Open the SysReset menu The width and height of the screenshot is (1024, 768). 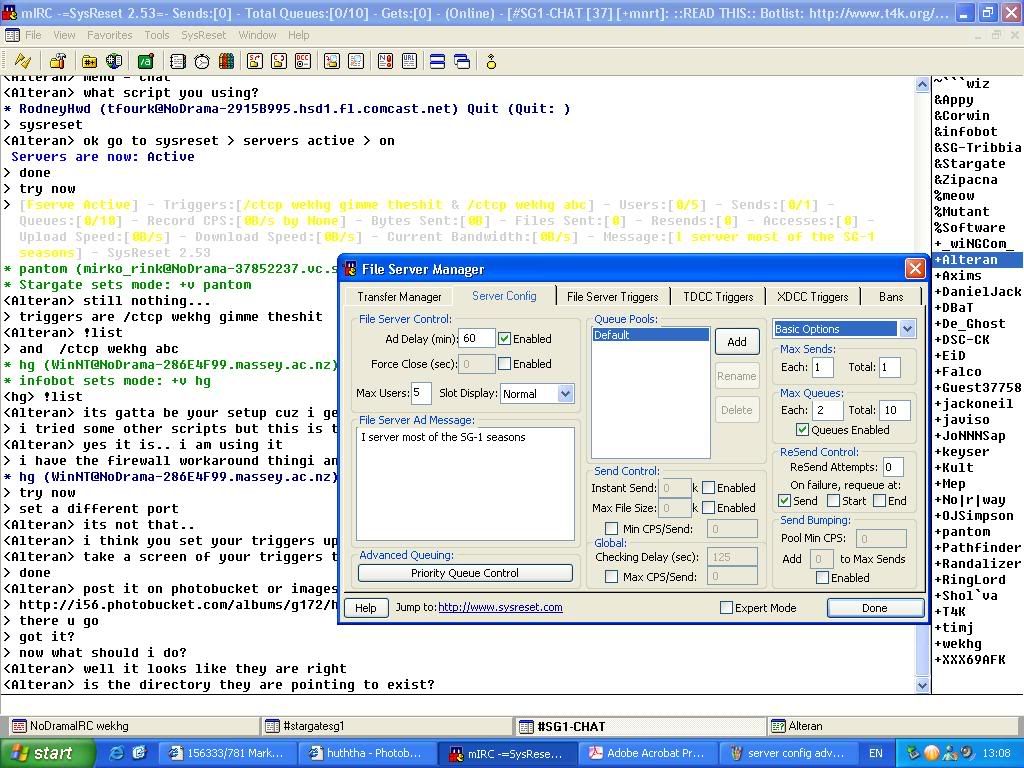pos(203,35)
